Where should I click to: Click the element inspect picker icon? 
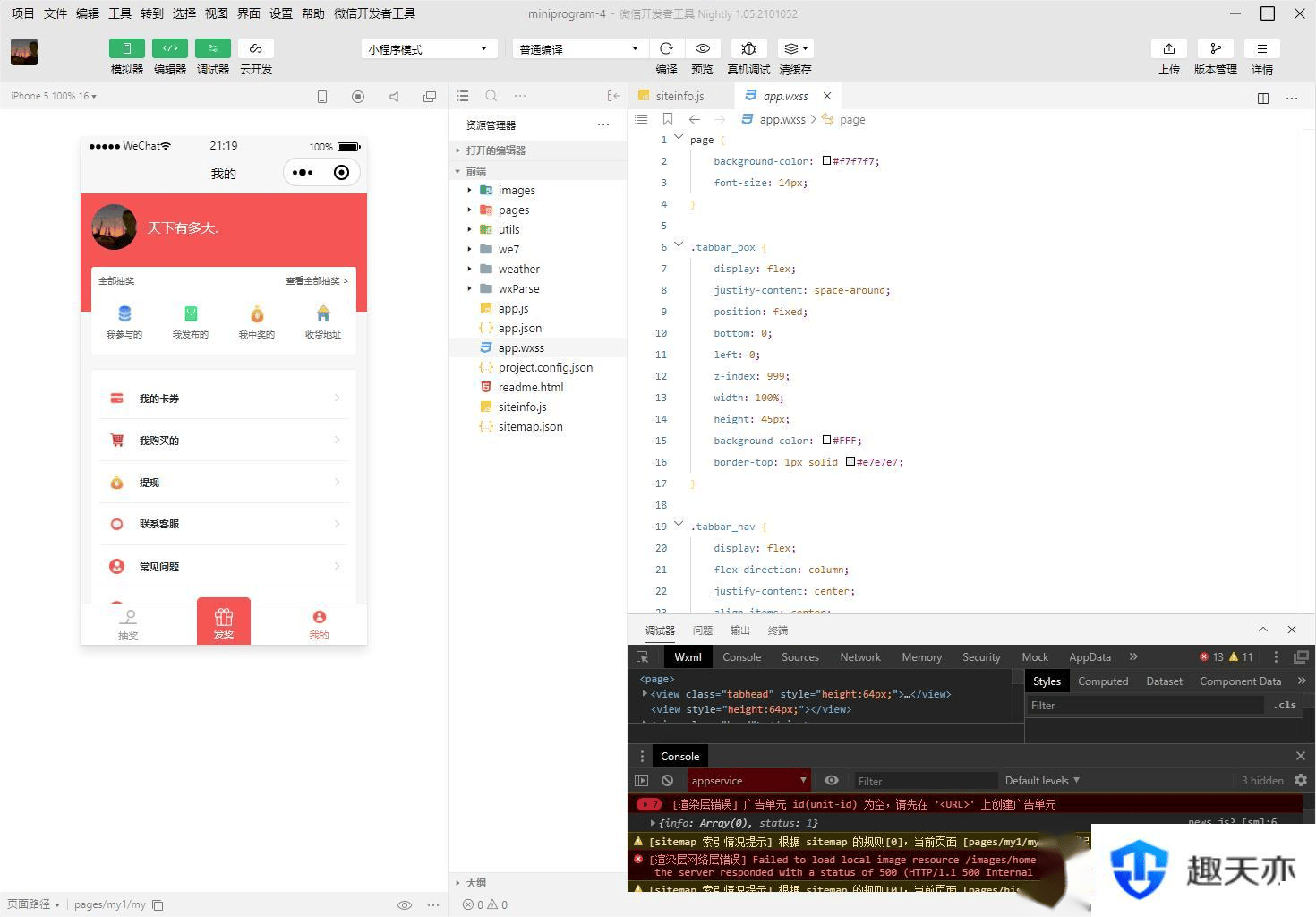click(642, 656)
